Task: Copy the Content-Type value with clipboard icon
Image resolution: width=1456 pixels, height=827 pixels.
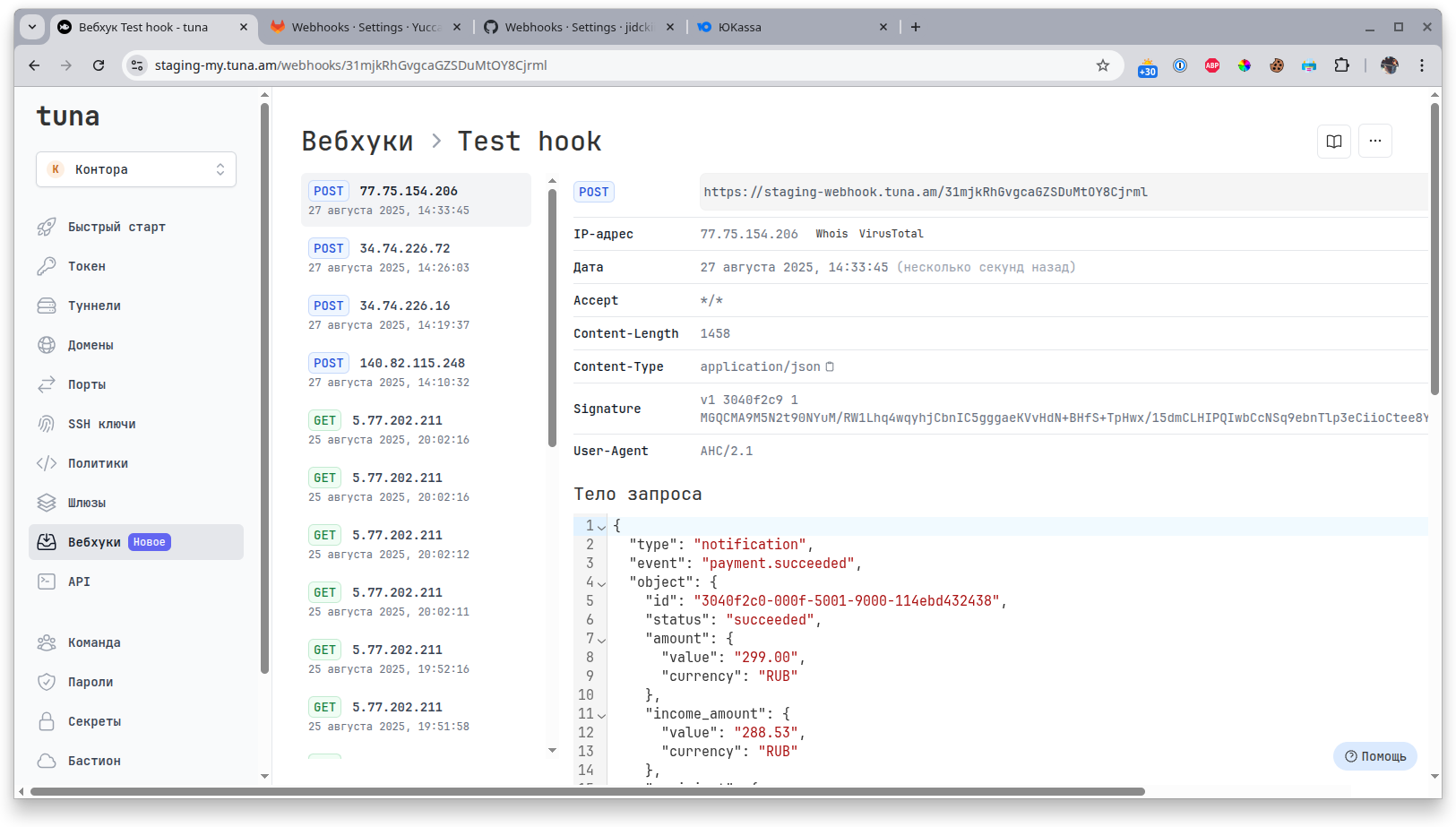Action: pos(830,366)
